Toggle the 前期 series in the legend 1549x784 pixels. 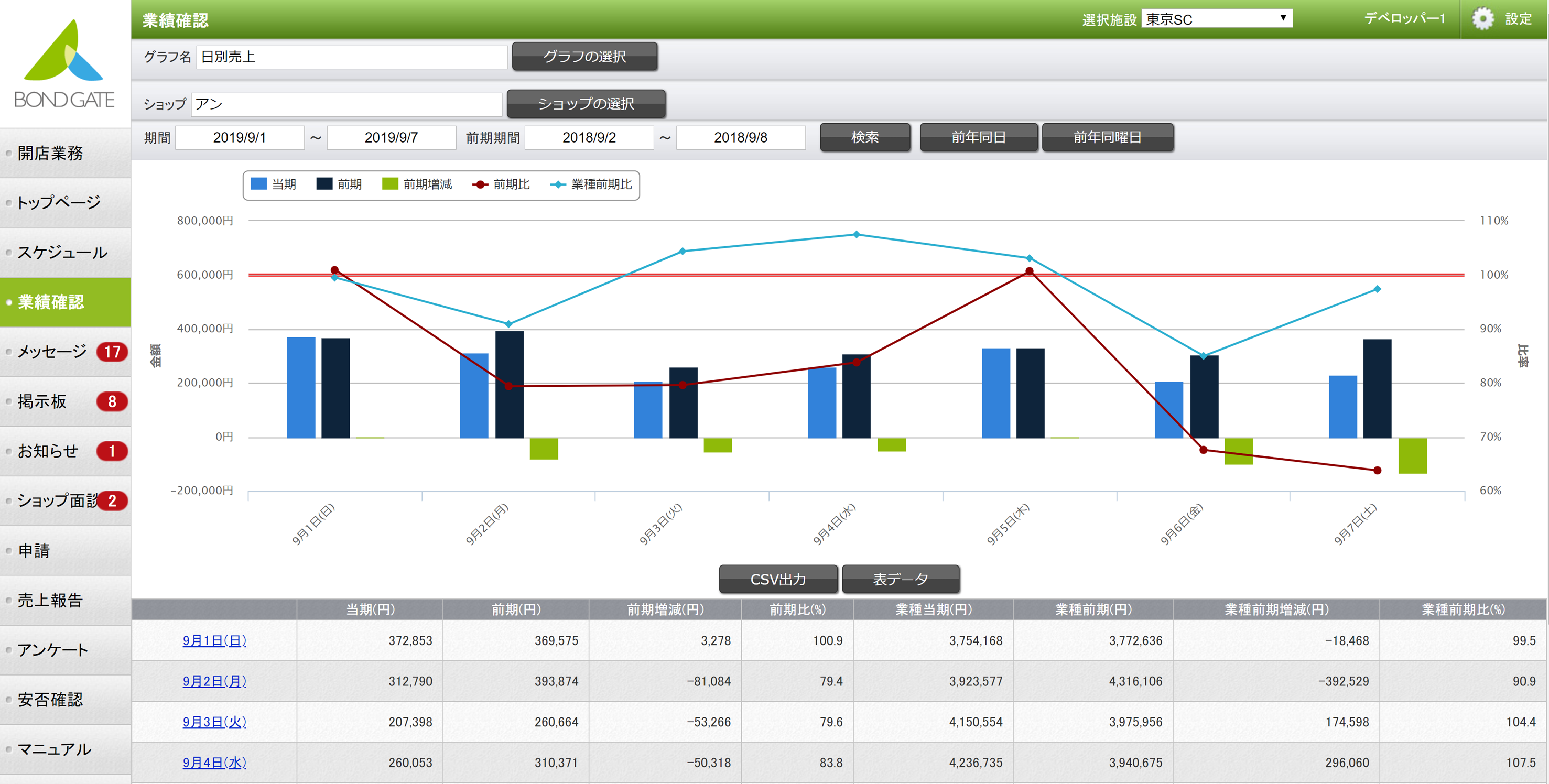click(339, 184)
